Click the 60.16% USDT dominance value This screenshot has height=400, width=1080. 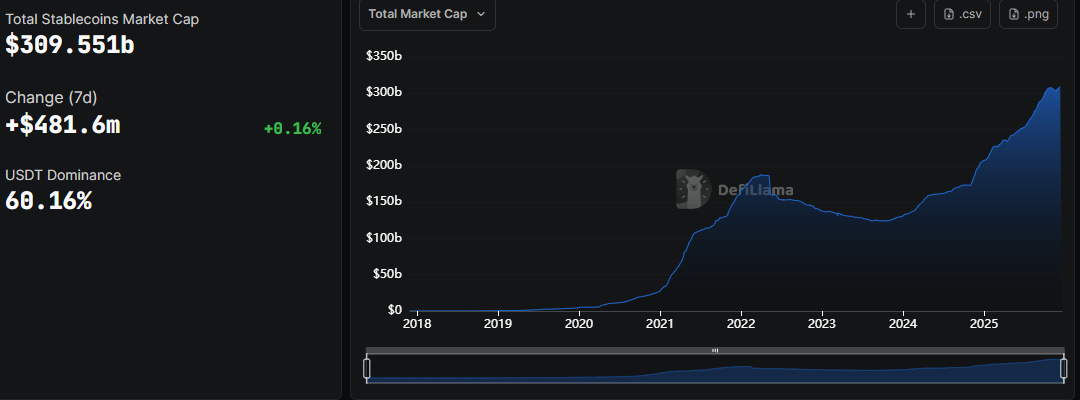[48, 201]
